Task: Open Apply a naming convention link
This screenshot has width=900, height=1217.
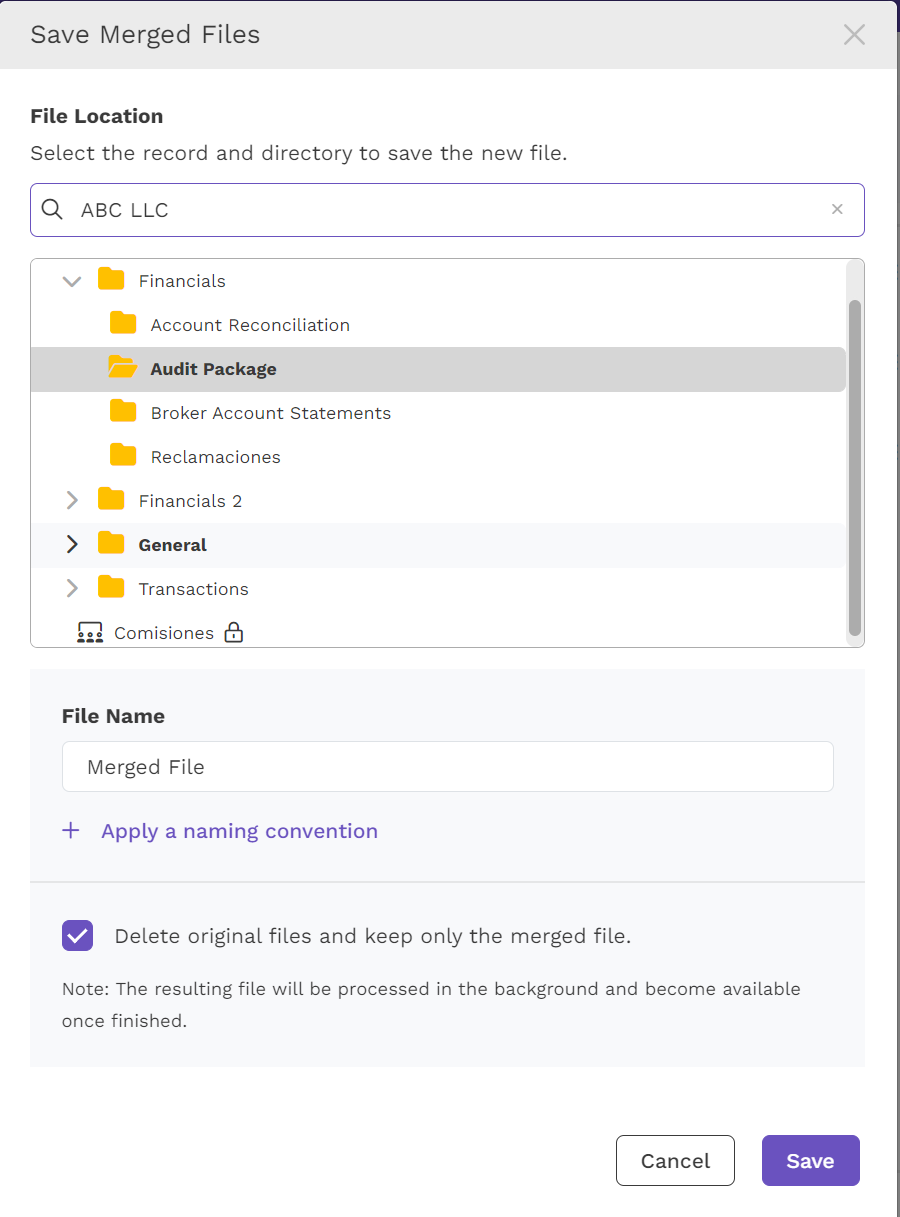Action: (239, 830)
